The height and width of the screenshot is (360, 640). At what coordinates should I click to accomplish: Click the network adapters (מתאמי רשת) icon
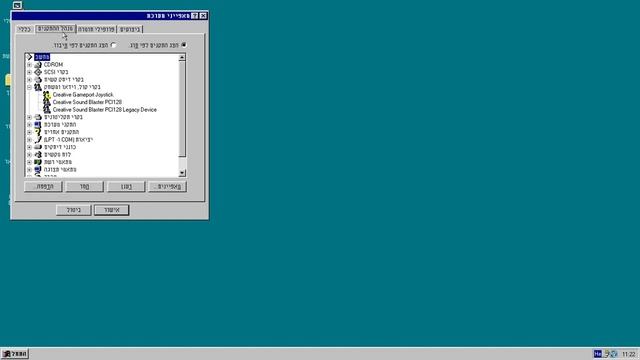point(38,162)
